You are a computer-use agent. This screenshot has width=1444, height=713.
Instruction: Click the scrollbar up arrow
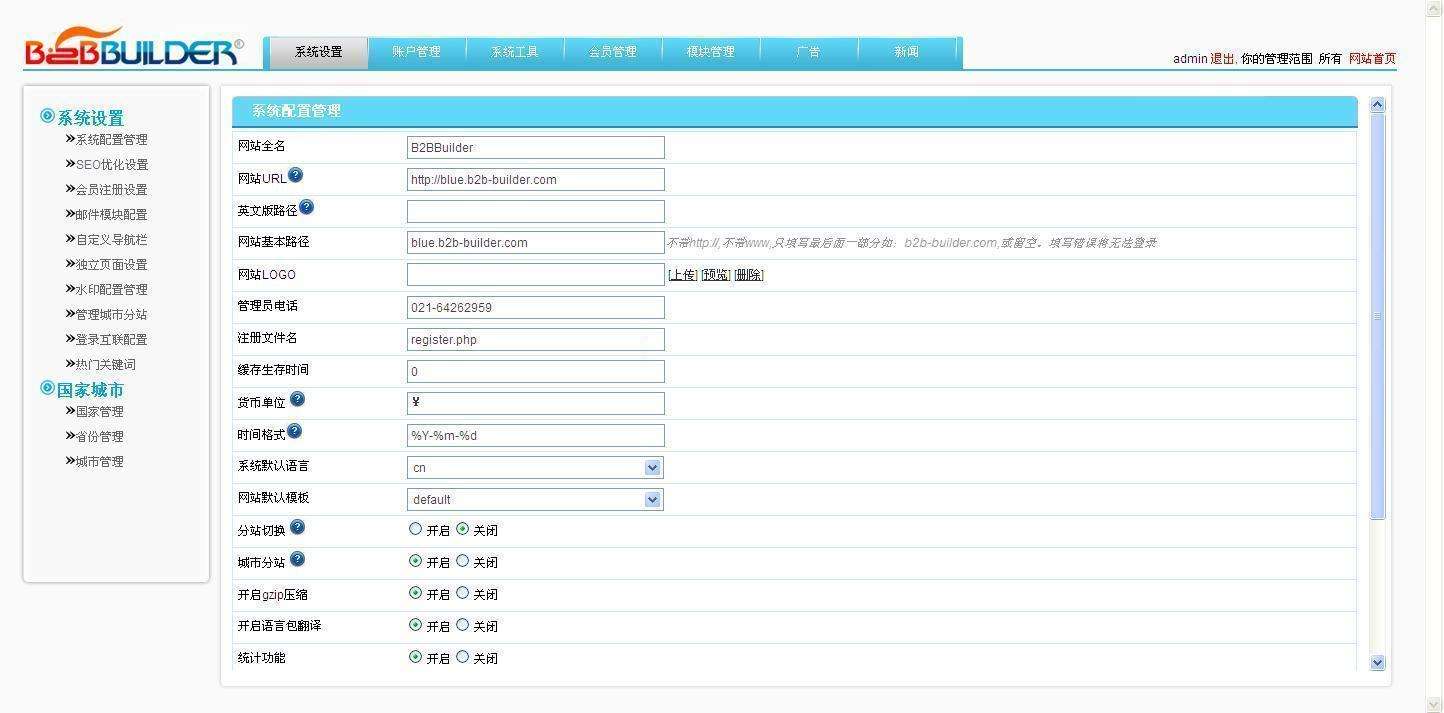1377,104
